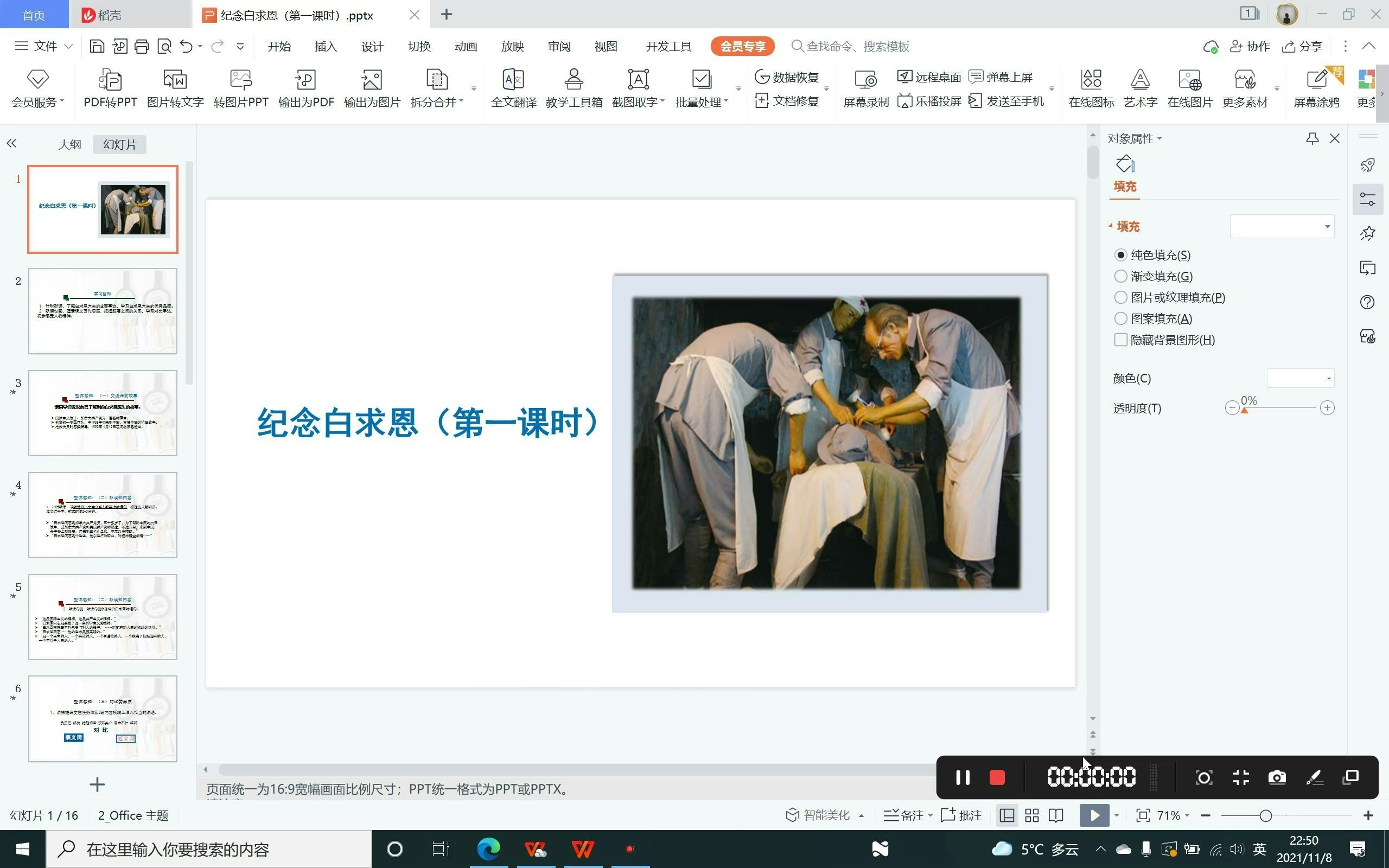
Task: Select 渐变填充 gradient fill option
Action: [x=1120, y=276]
